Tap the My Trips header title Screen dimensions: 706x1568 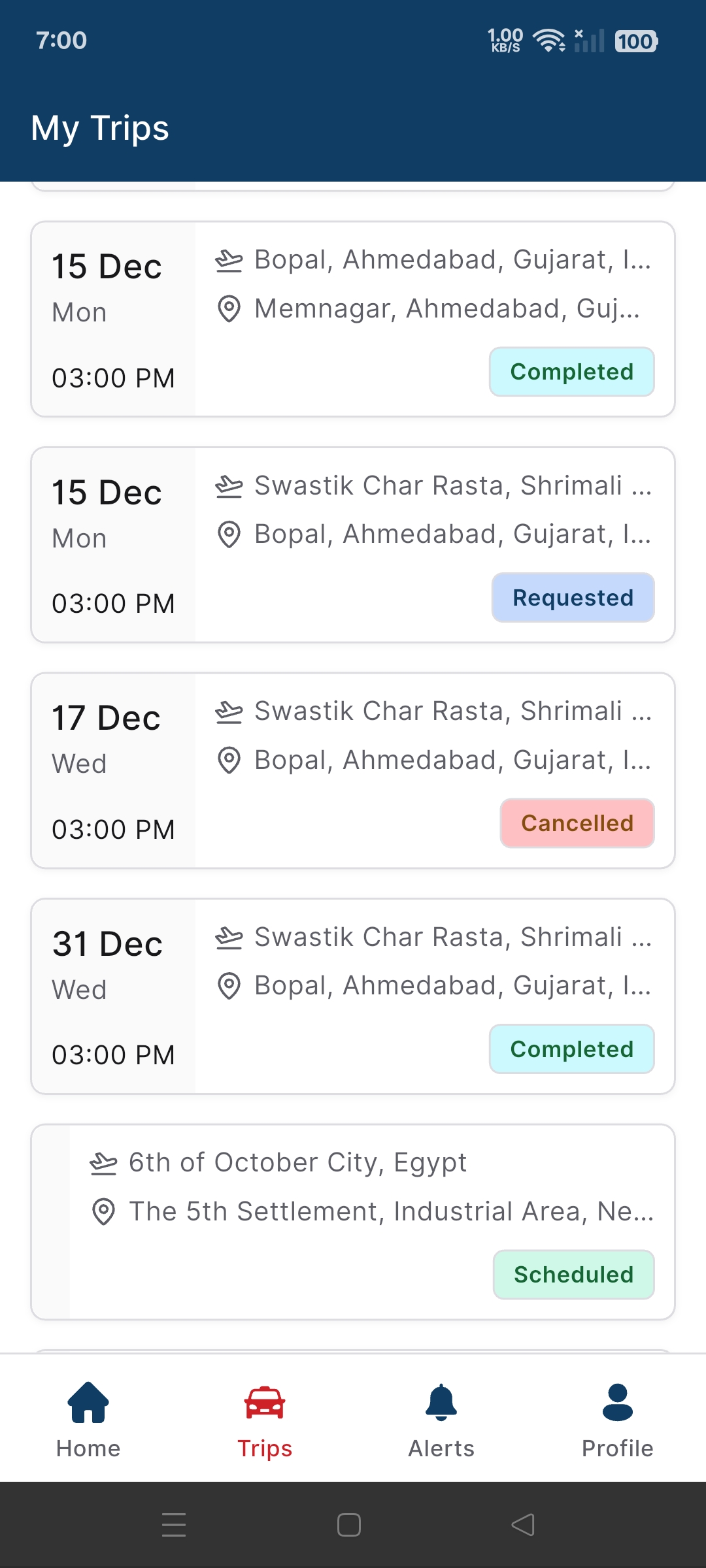tap(100, 128)
